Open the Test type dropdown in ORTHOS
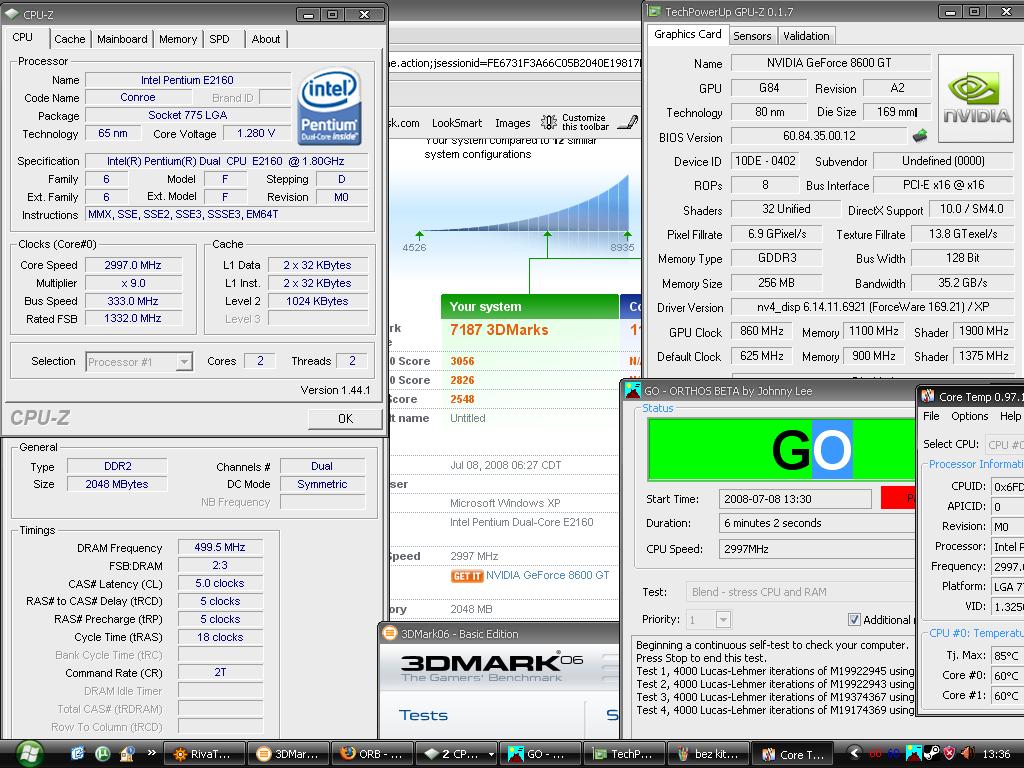The width and height of the screenshot is (1024, 768). [801, 592]
